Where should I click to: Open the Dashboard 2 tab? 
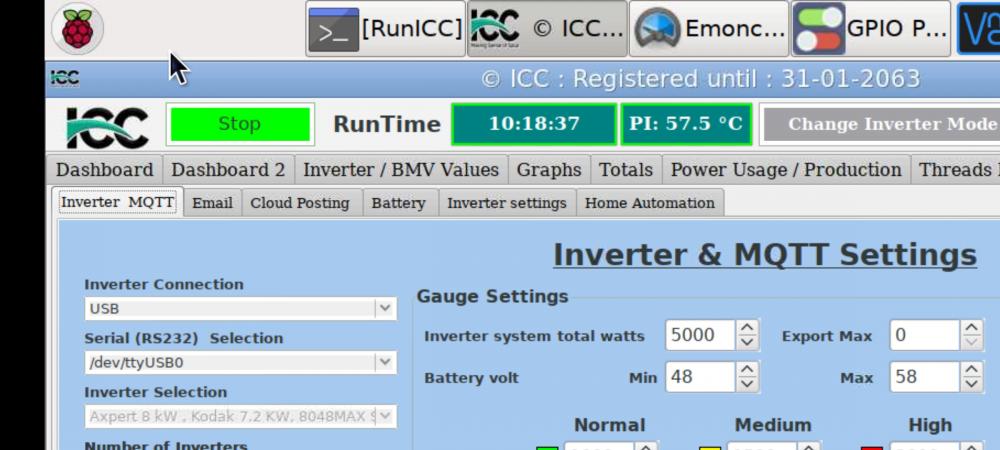(228, 170)
